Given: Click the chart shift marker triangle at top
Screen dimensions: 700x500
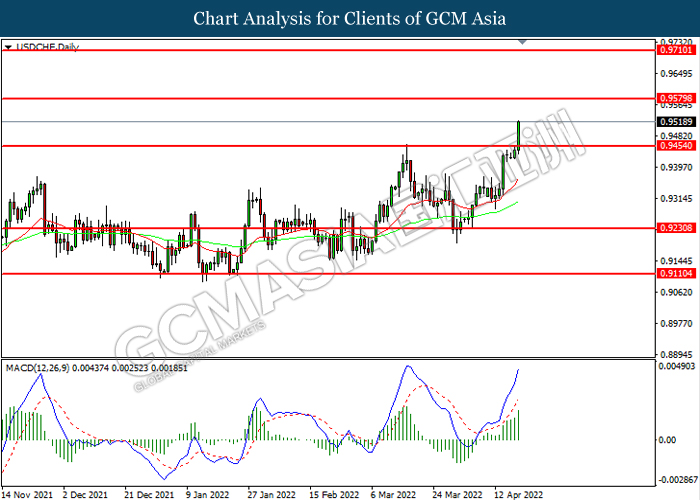Looking at the screenshot, I should click(x=522, y=42).
